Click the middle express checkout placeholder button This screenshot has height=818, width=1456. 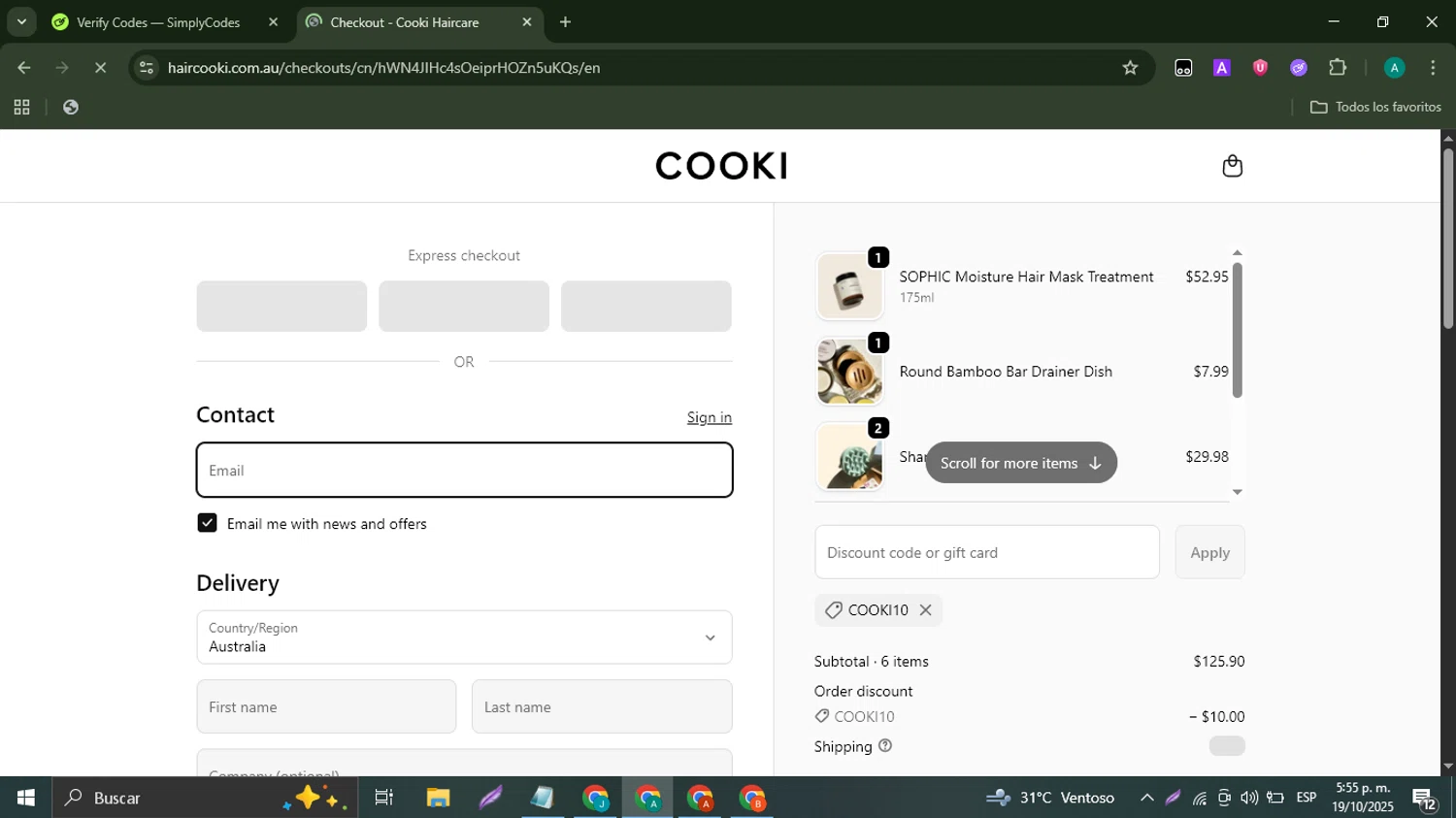coord(464,307)
